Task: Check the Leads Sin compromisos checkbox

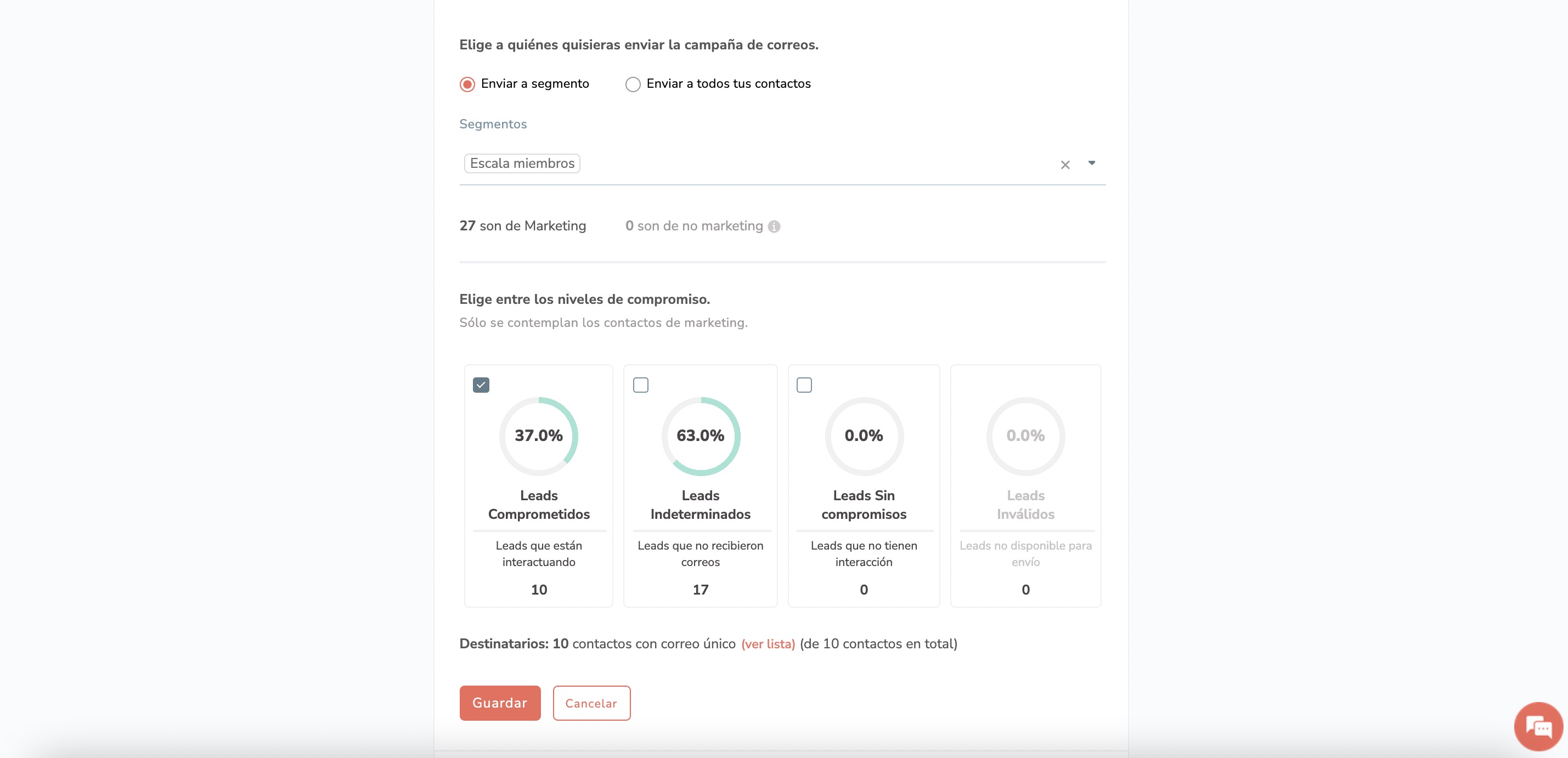Action: coord(804,385)
